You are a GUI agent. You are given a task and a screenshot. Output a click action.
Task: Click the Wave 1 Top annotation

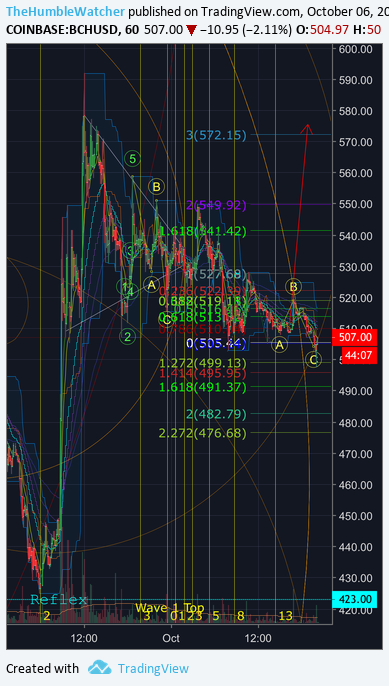coord(170,608)
